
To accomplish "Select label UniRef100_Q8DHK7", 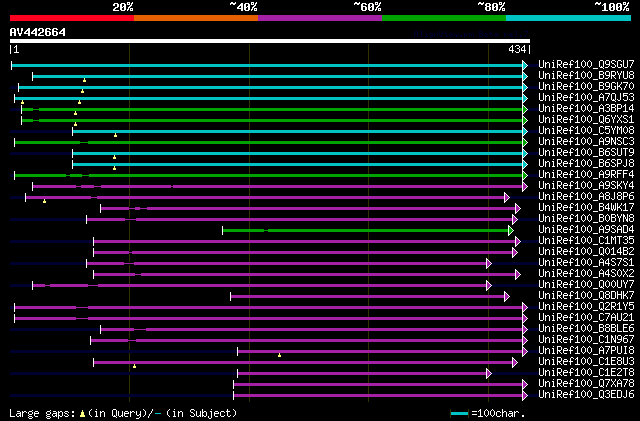I will 586,296.
